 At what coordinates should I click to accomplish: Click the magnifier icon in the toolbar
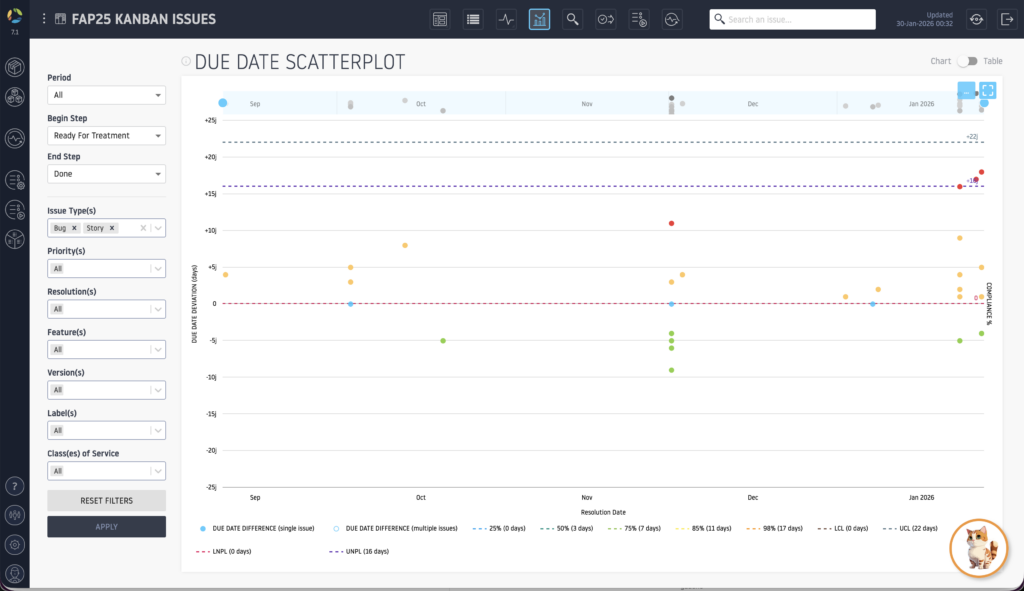tap(572, 19)
